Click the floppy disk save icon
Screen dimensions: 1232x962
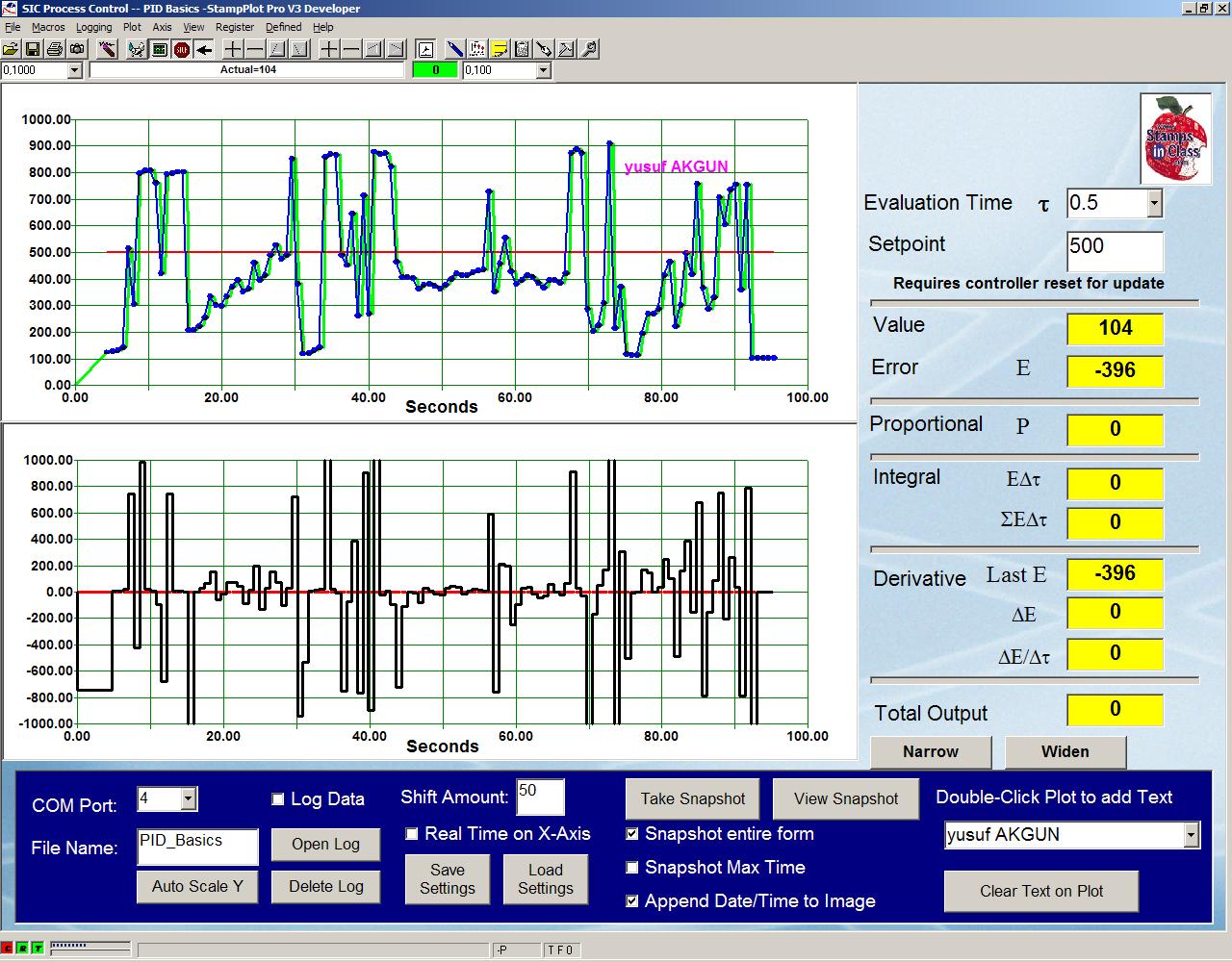33,48
